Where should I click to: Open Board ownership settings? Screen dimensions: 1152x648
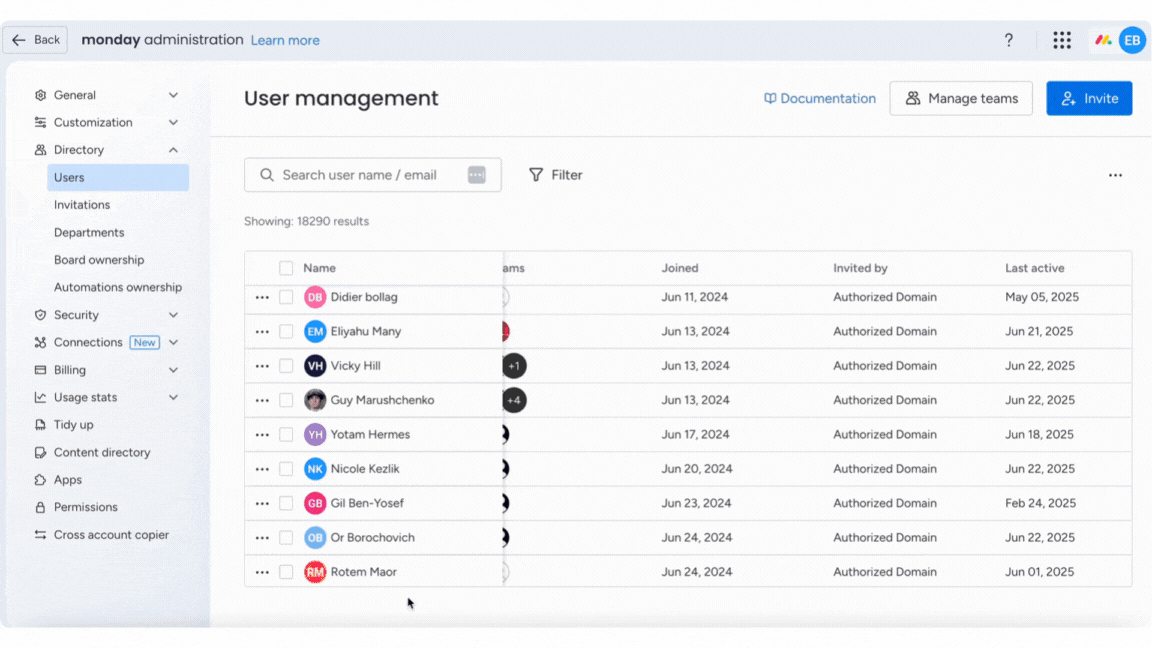pos(98,260)
